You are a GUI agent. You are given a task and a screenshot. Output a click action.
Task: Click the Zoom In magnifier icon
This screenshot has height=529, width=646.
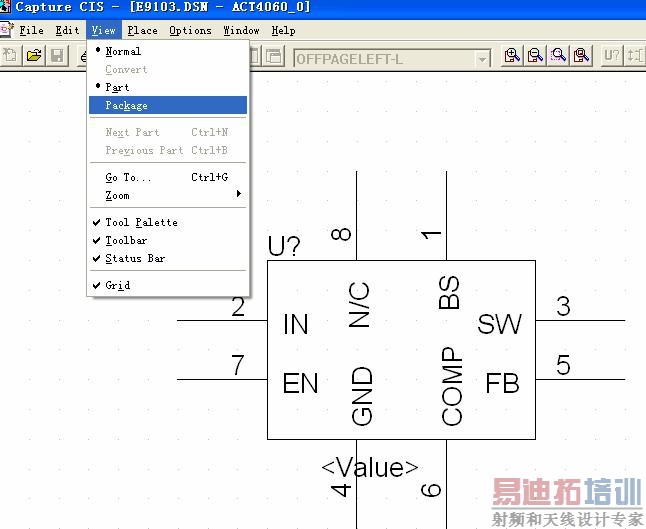click(512, 55)
